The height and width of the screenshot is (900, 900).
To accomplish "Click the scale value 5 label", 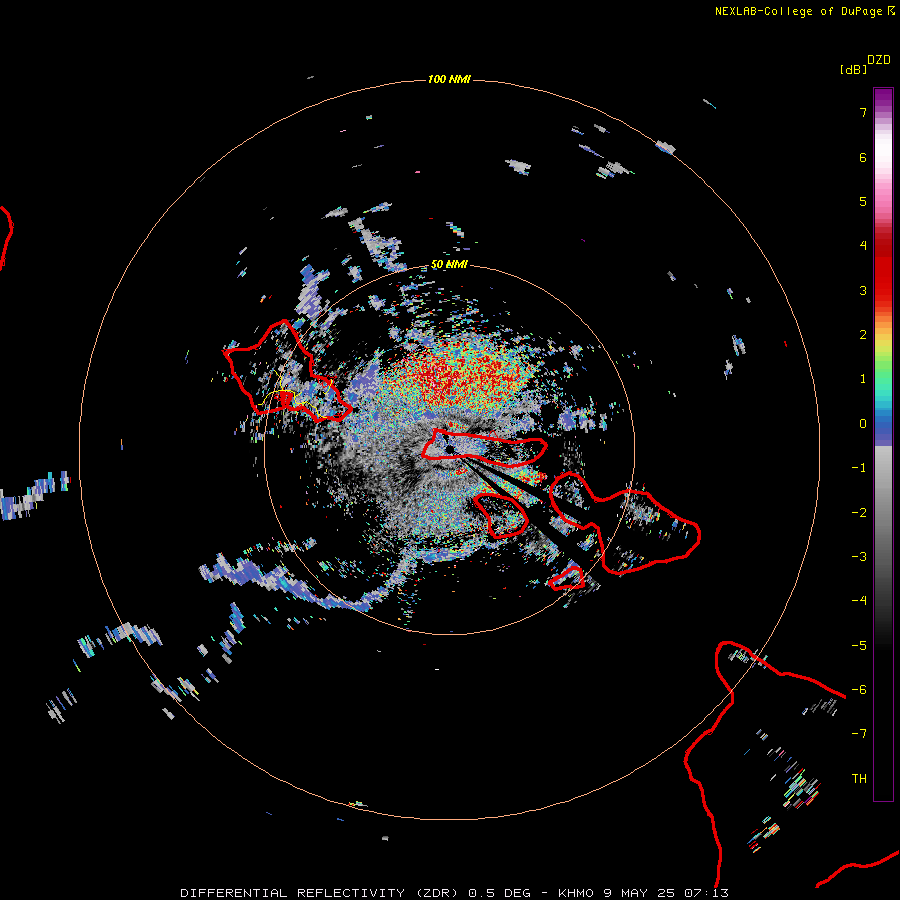I will coord(863,201).
